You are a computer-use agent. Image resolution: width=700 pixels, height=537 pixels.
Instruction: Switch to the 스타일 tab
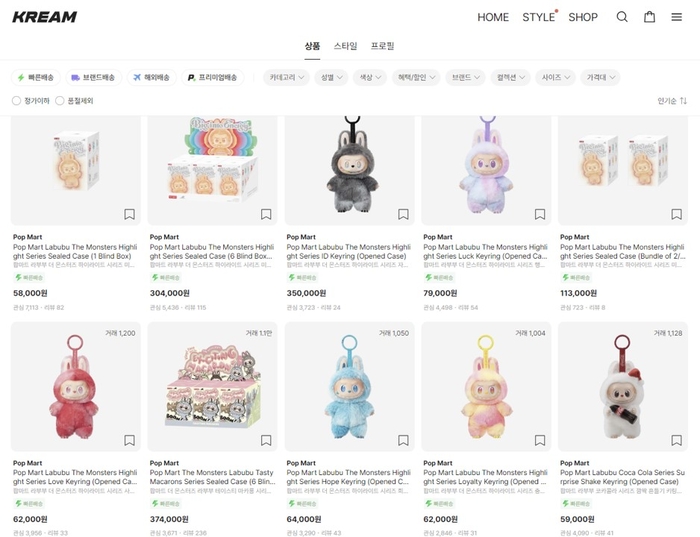(x=346, y=46)
